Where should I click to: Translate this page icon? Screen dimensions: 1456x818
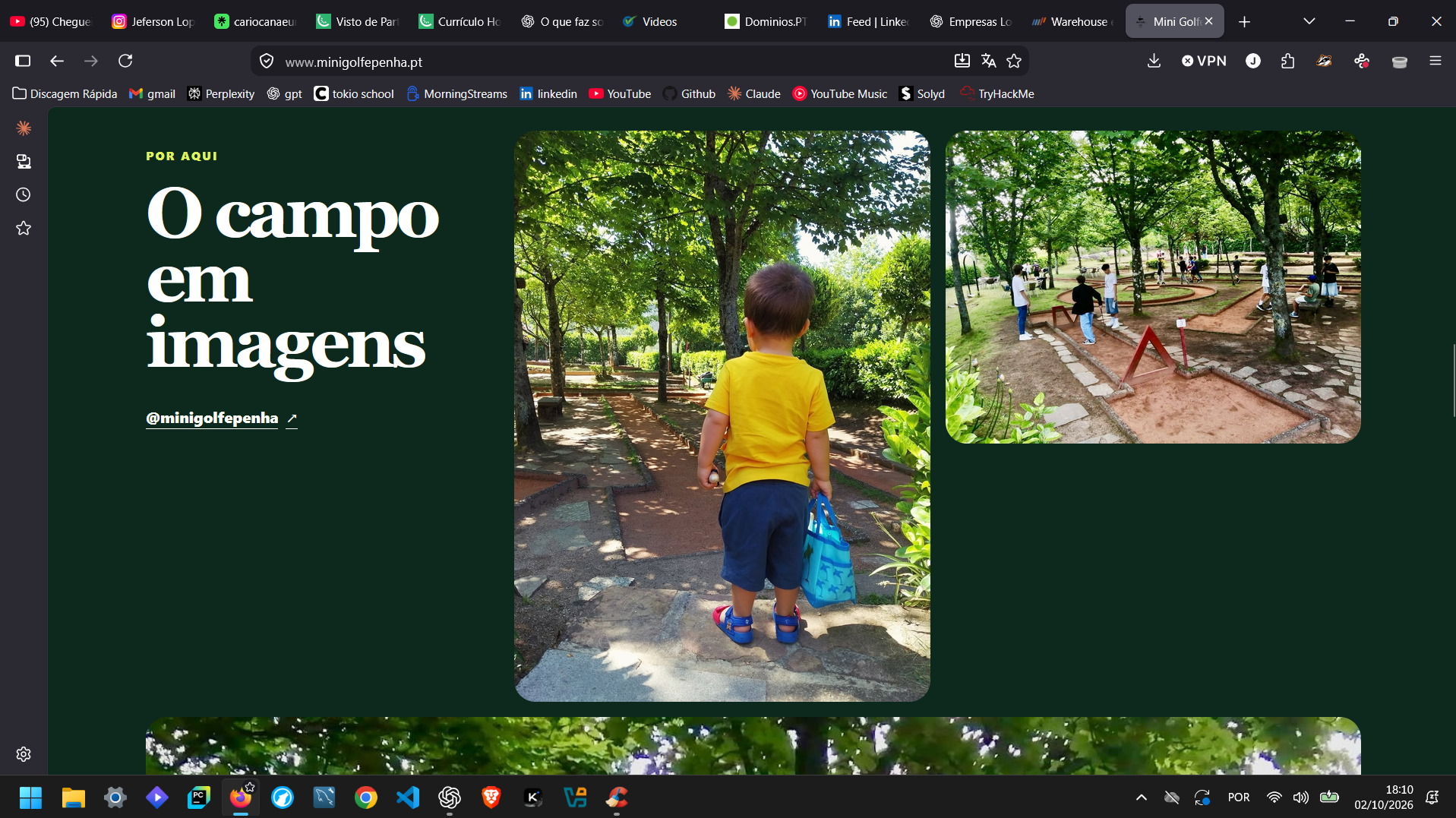988,61
